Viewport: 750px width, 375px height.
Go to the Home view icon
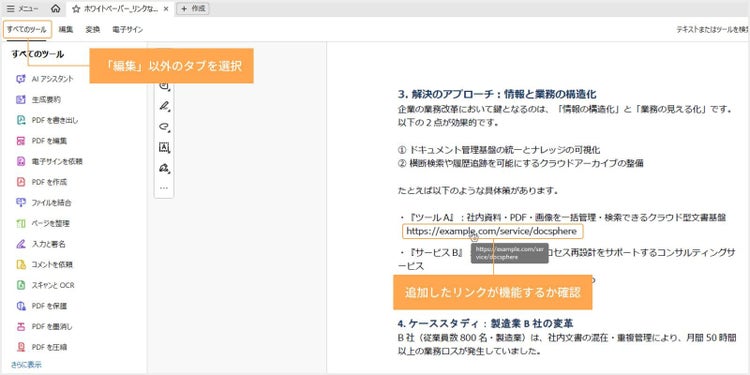(x=55, y=9)
